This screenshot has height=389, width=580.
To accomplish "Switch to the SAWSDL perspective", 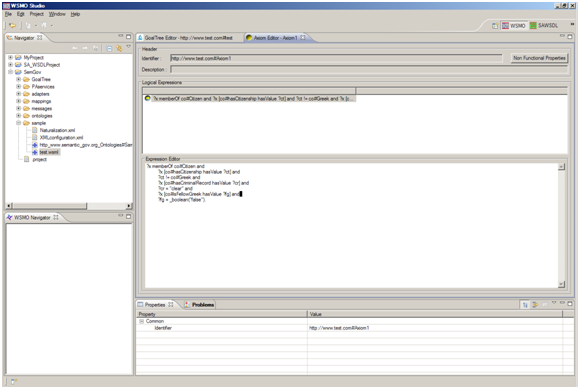I will (x=544, y=26).
